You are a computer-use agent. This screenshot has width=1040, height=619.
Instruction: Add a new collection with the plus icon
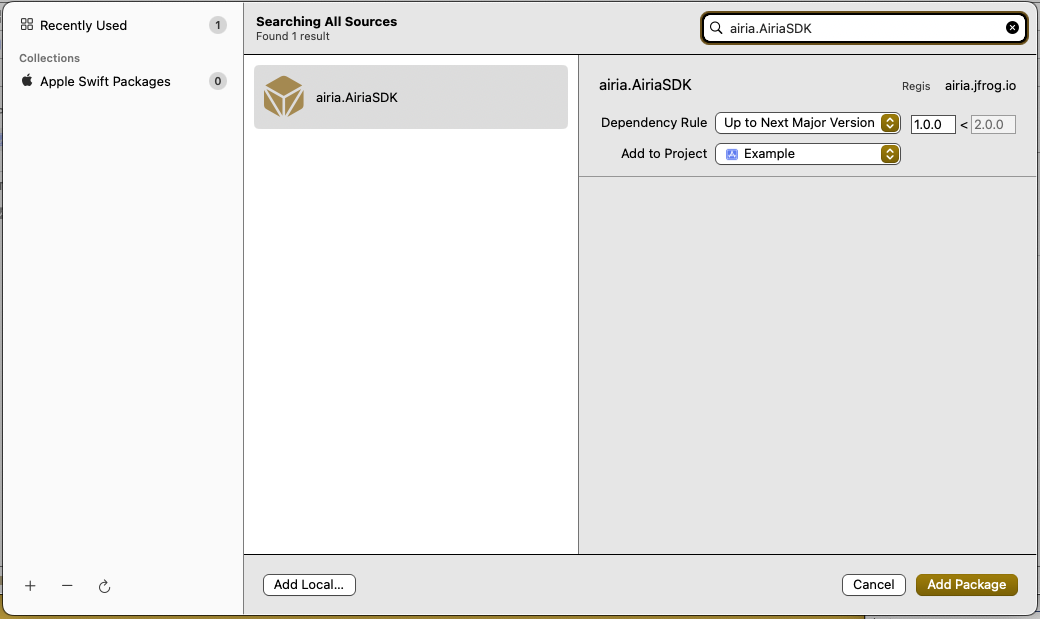[x=30, y=586]
